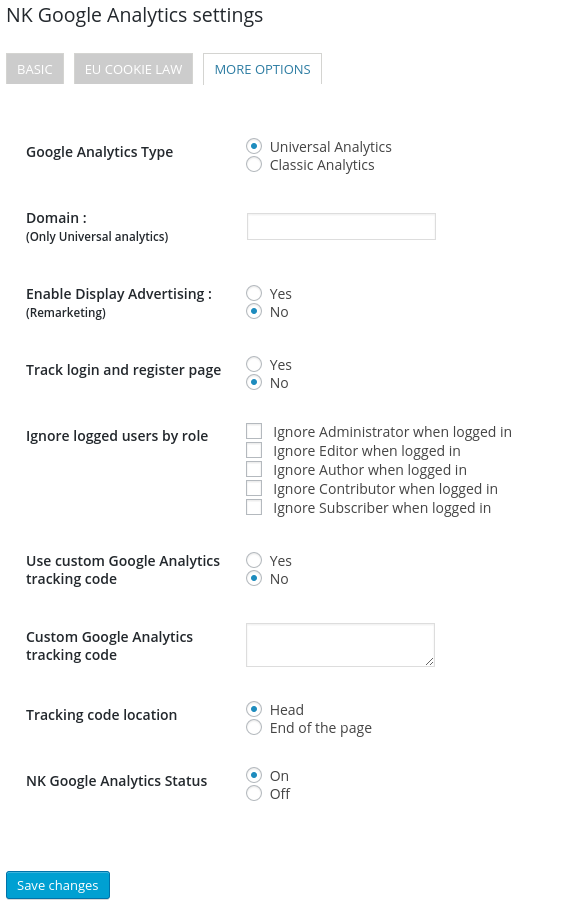The height and width of the screenshot is (910, 562).
Task: Click the custom tracking code textarea
Action: pyautogui.click(x=340, y=645)
